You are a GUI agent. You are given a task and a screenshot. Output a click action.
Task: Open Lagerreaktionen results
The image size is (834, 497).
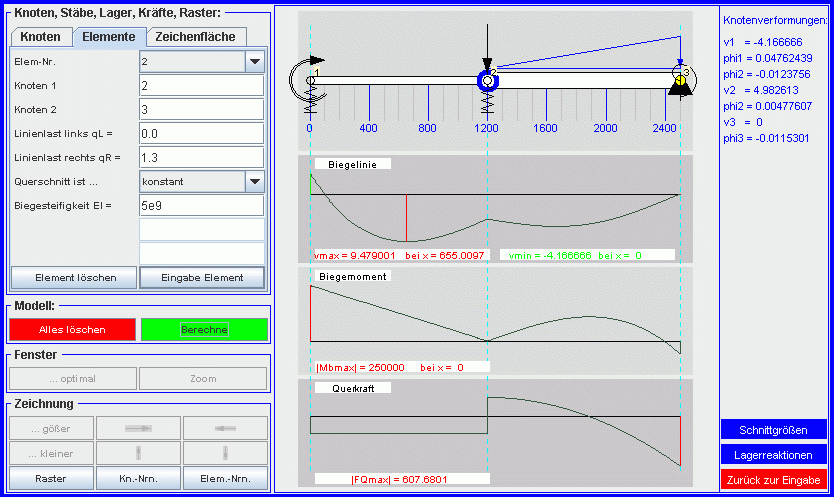774,454
